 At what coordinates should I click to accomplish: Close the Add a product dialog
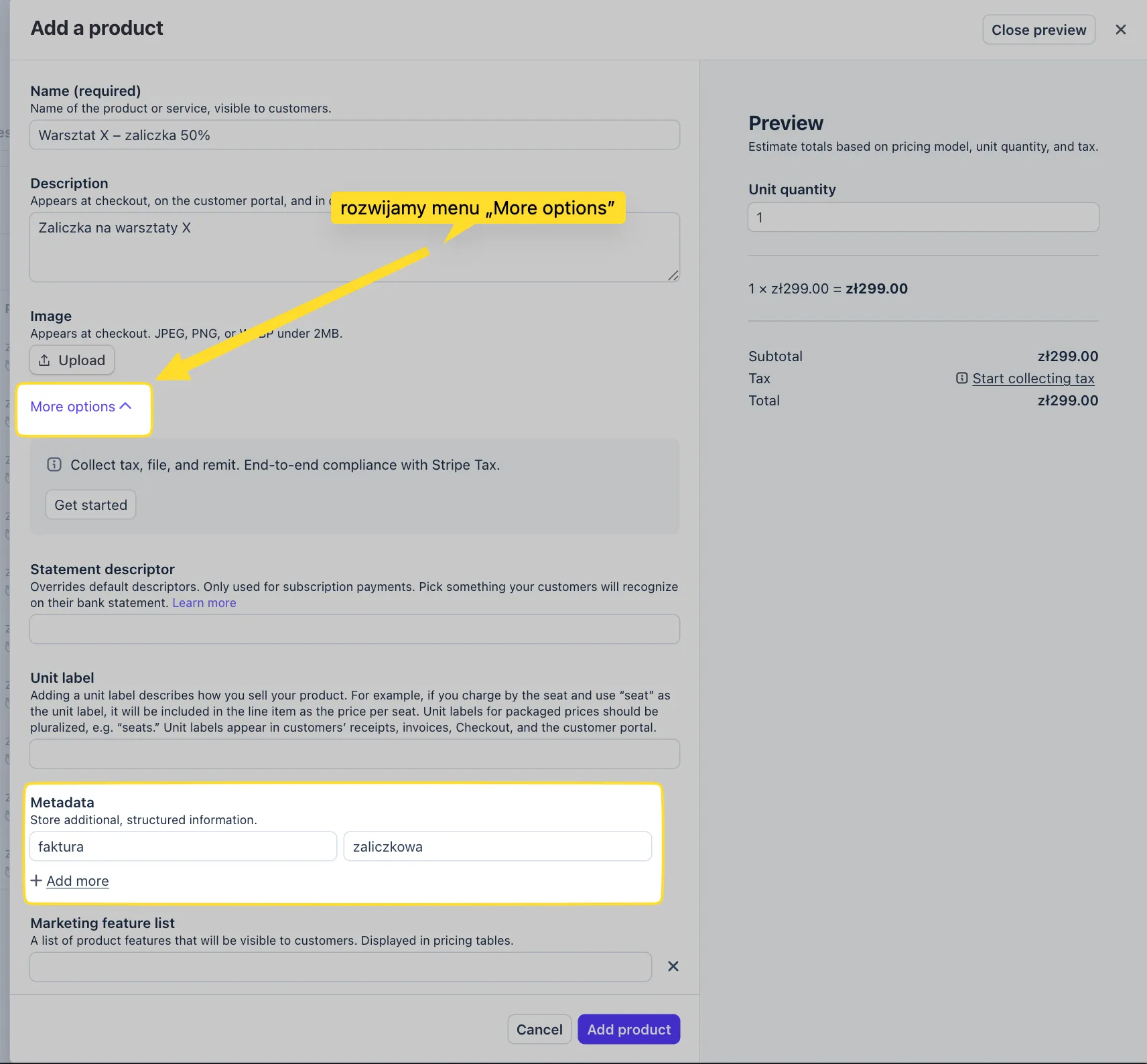[1120, 29]
